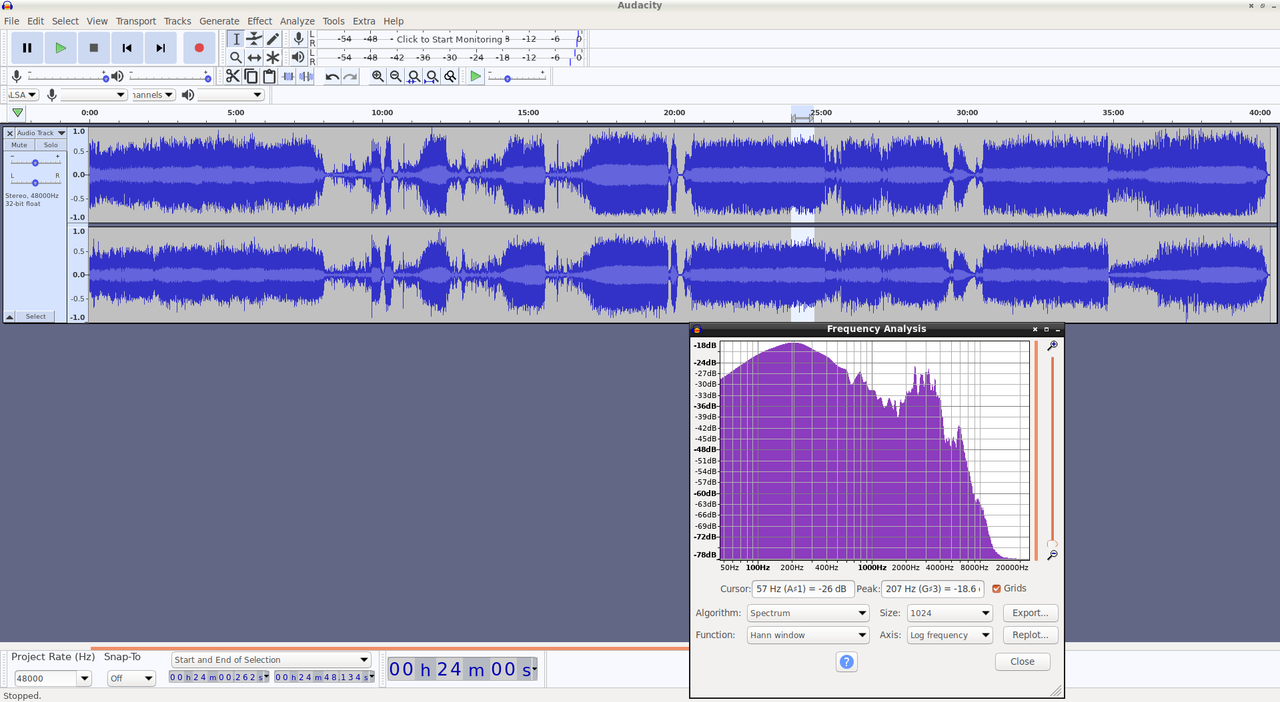Click the Replot... button
Viewport: 1280px width, 702px height.
[x=1029, y=635]
